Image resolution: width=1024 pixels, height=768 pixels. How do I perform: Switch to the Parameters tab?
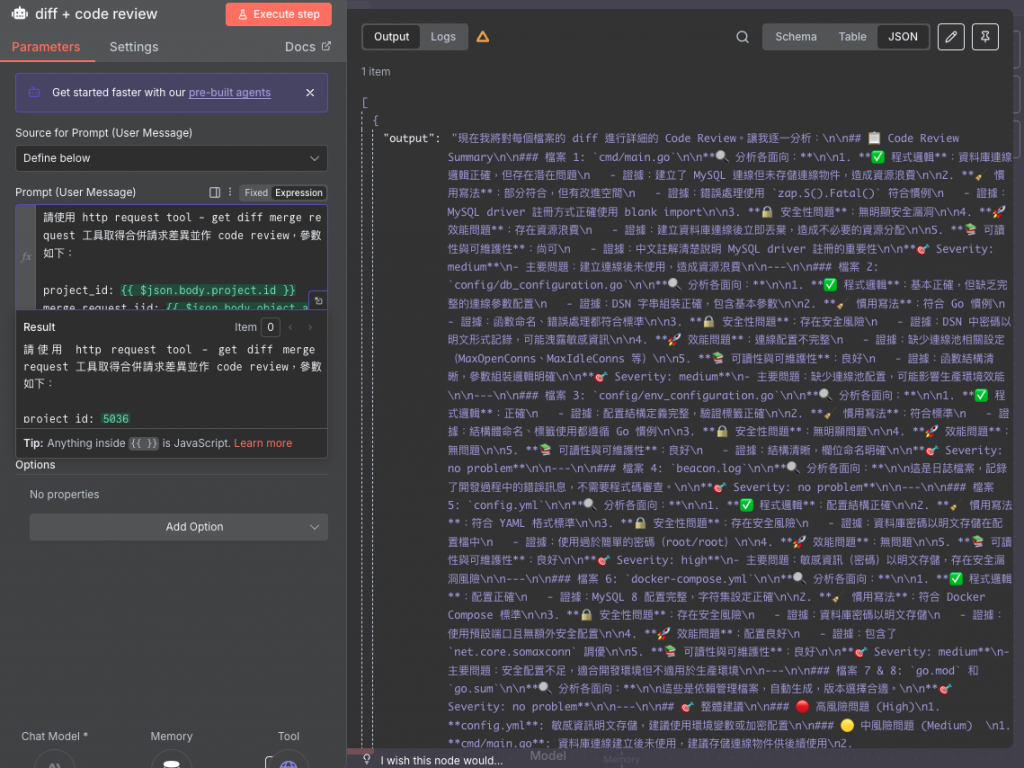[46, 47]
